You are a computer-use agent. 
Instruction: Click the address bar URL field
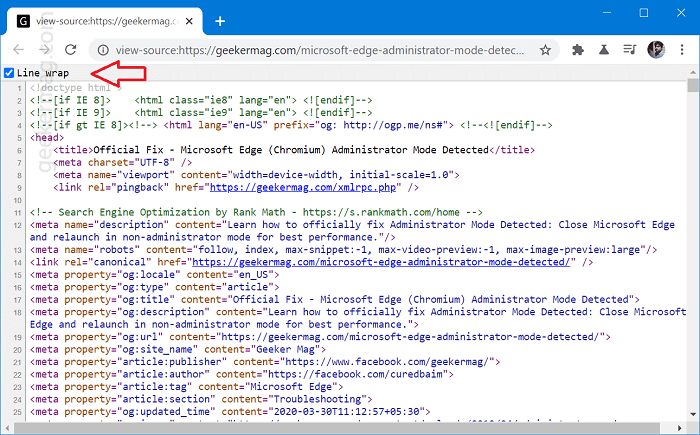(320, 50)
